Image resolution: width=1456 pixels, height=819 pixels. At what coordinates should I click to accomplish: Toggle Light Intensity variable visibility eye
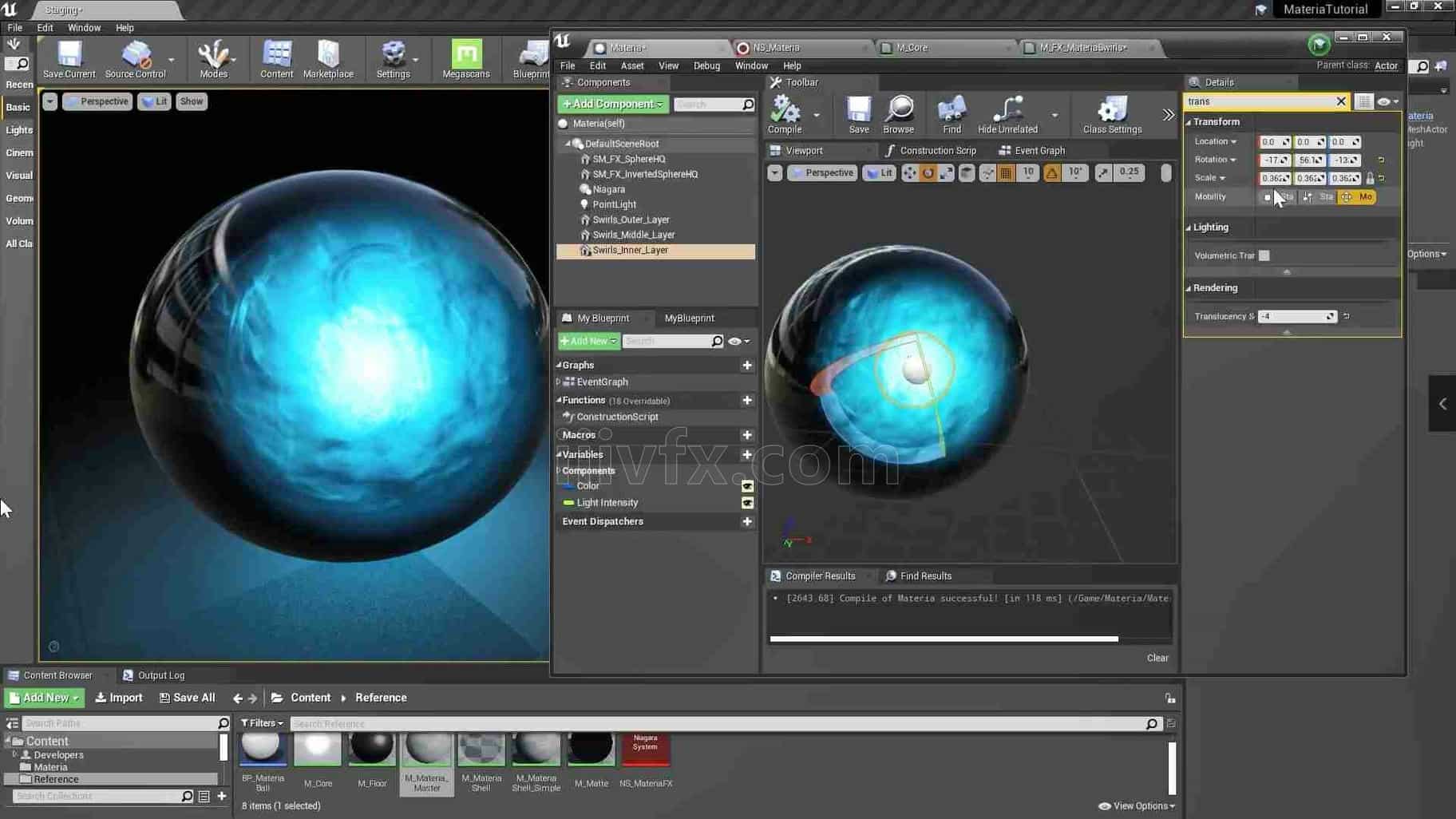(747, 503)
